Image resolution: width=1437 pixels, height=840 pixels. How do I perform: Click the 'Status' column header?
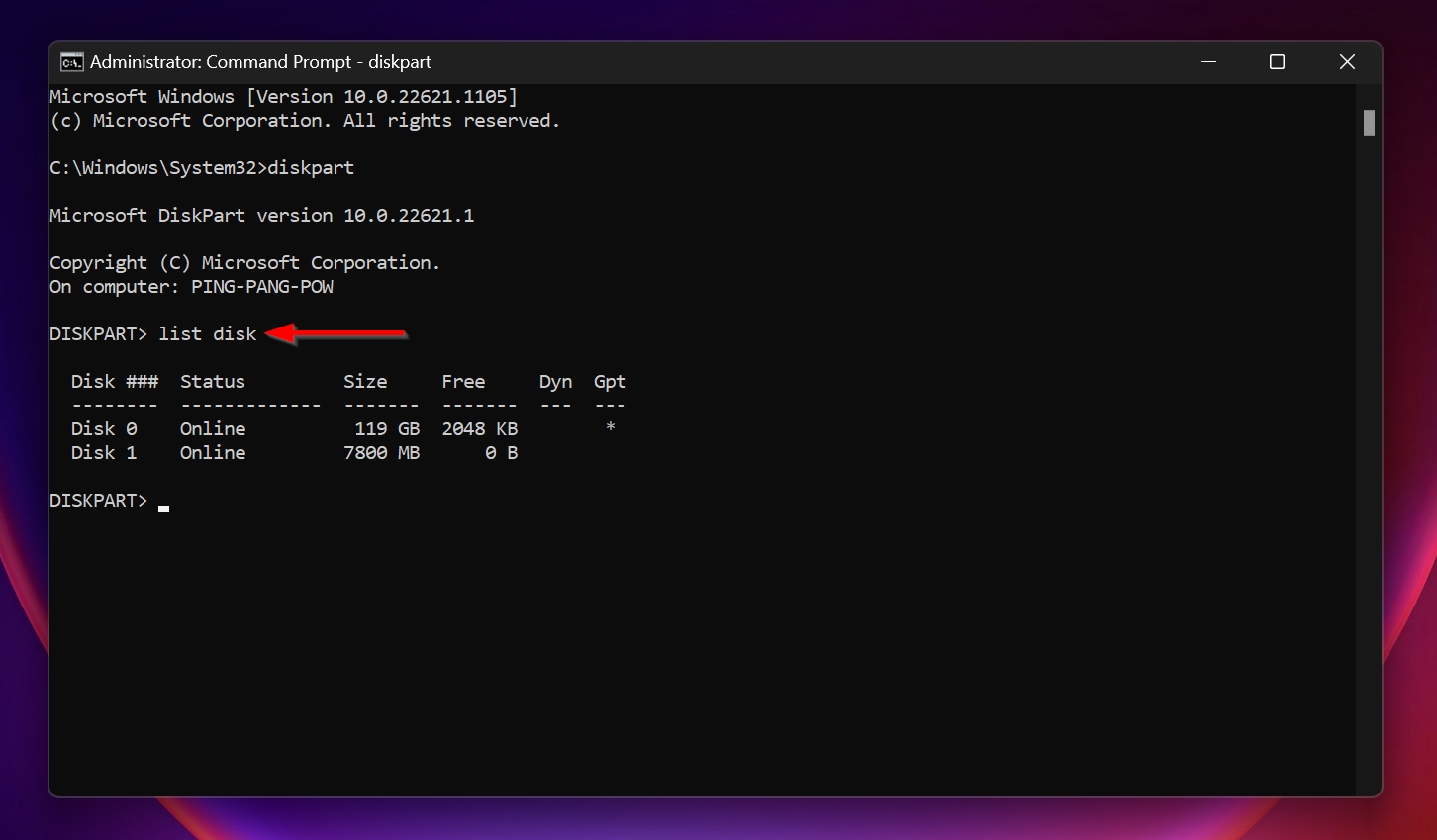coord(213,382)
